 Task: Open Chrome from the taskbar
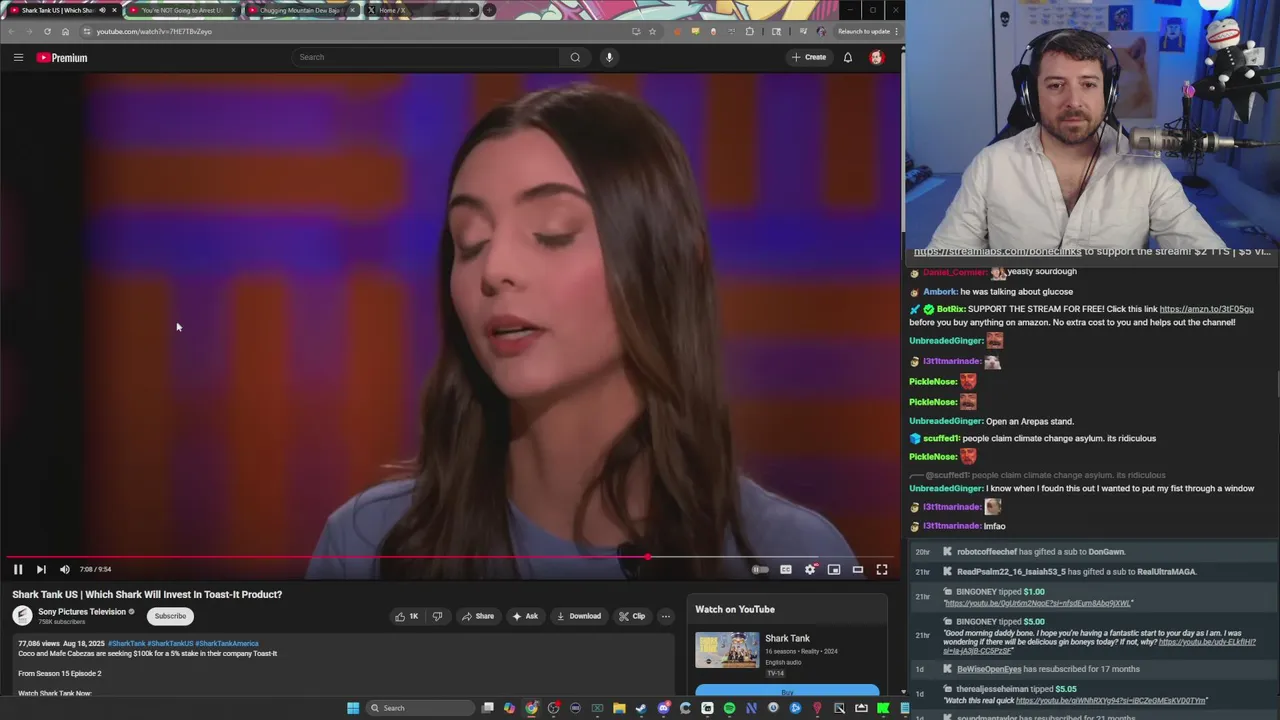pyautogui.click(x=531, y=708)
